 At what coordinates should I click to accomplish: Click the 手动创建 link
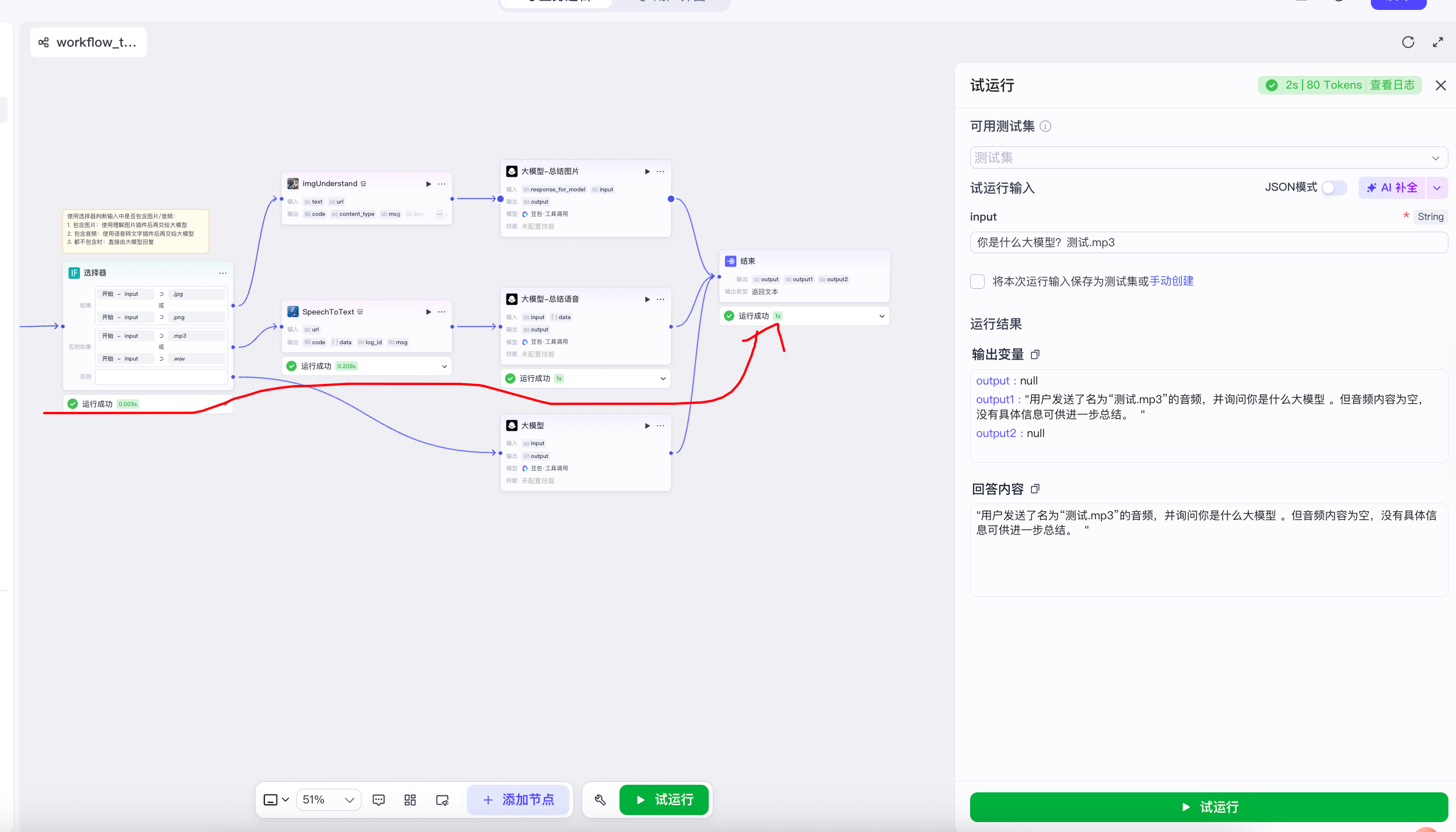(1171, 281)
